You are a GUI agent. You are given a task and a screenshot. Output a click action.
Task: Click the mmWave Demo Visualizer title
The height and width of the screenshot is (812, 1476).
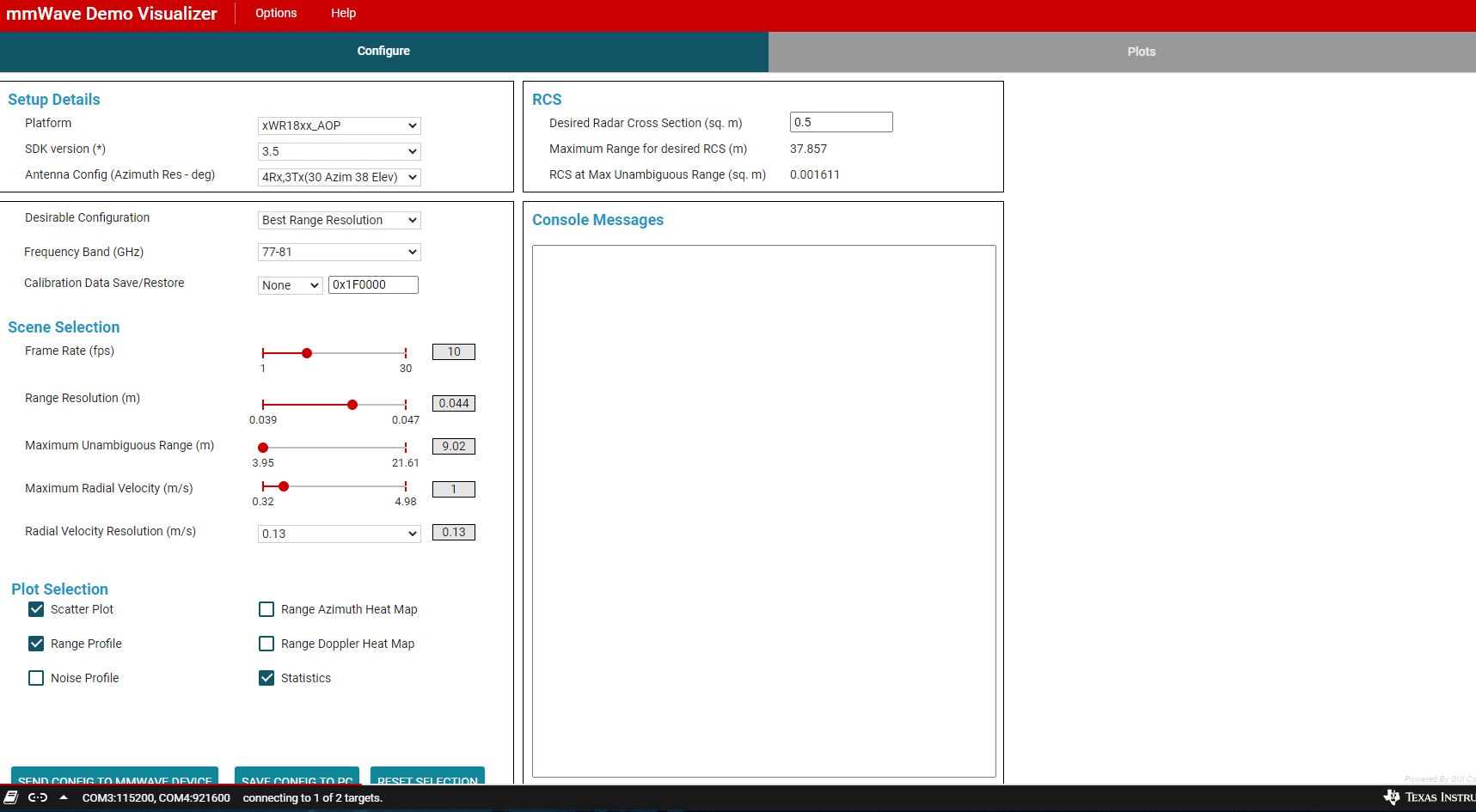(x=112, y=14)
